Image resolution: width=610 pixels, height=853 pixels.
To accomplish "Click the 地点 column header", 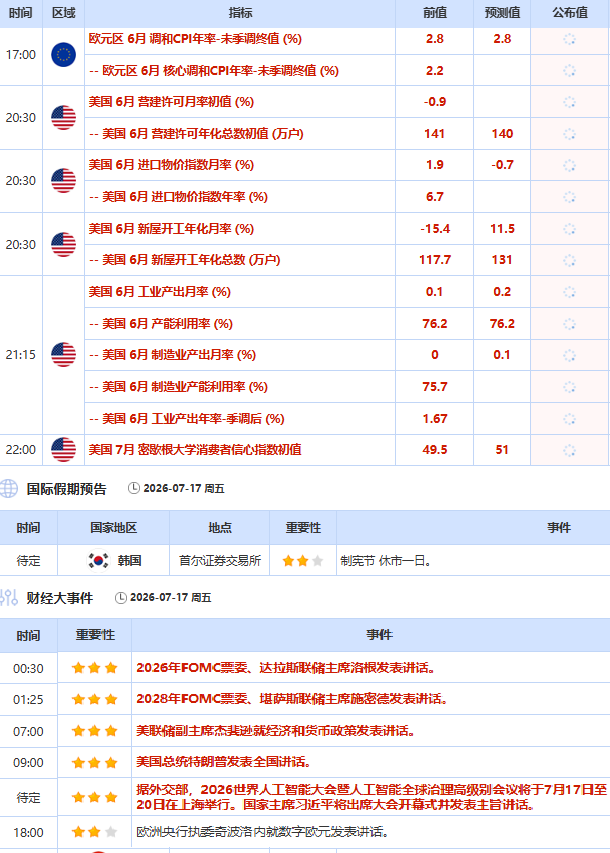I will click(220, 528).
